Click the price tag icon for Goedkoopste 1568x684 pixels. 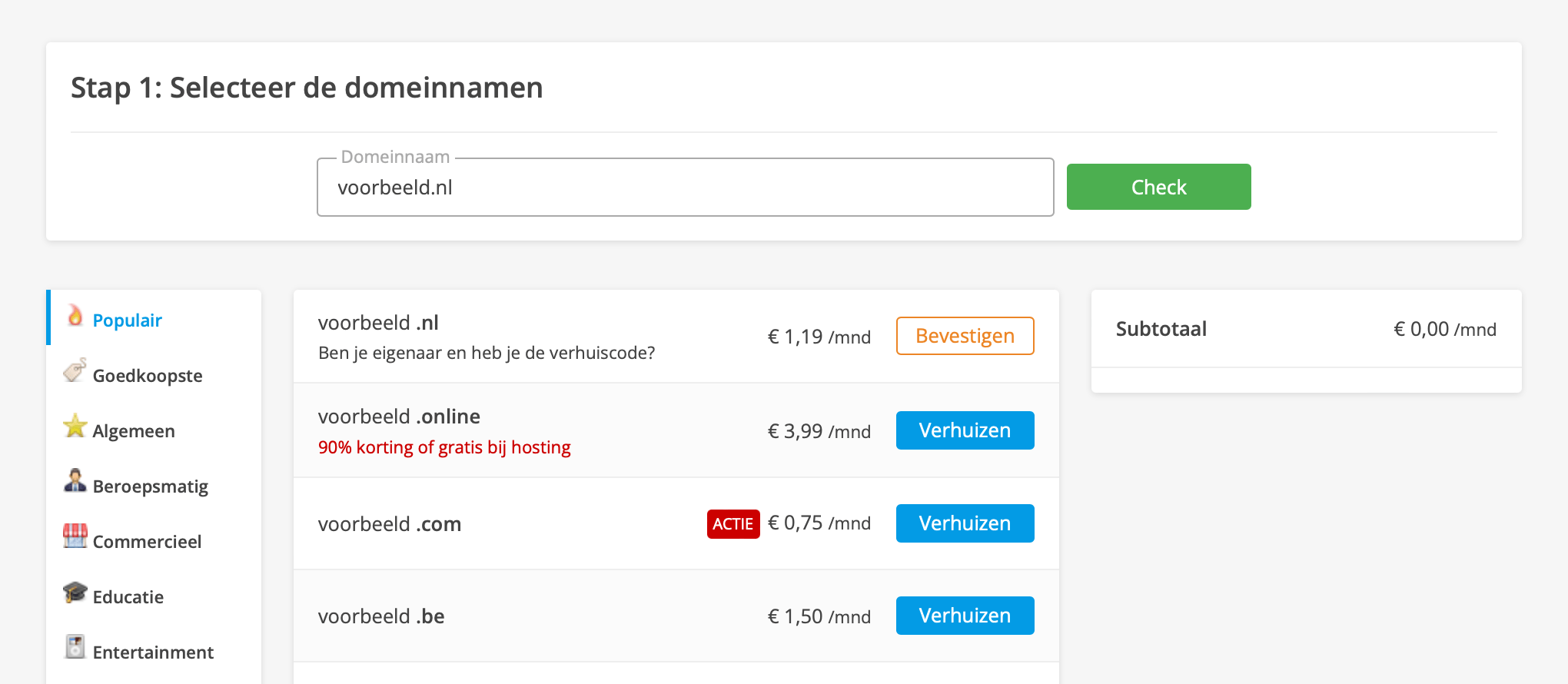click(75, 370)
